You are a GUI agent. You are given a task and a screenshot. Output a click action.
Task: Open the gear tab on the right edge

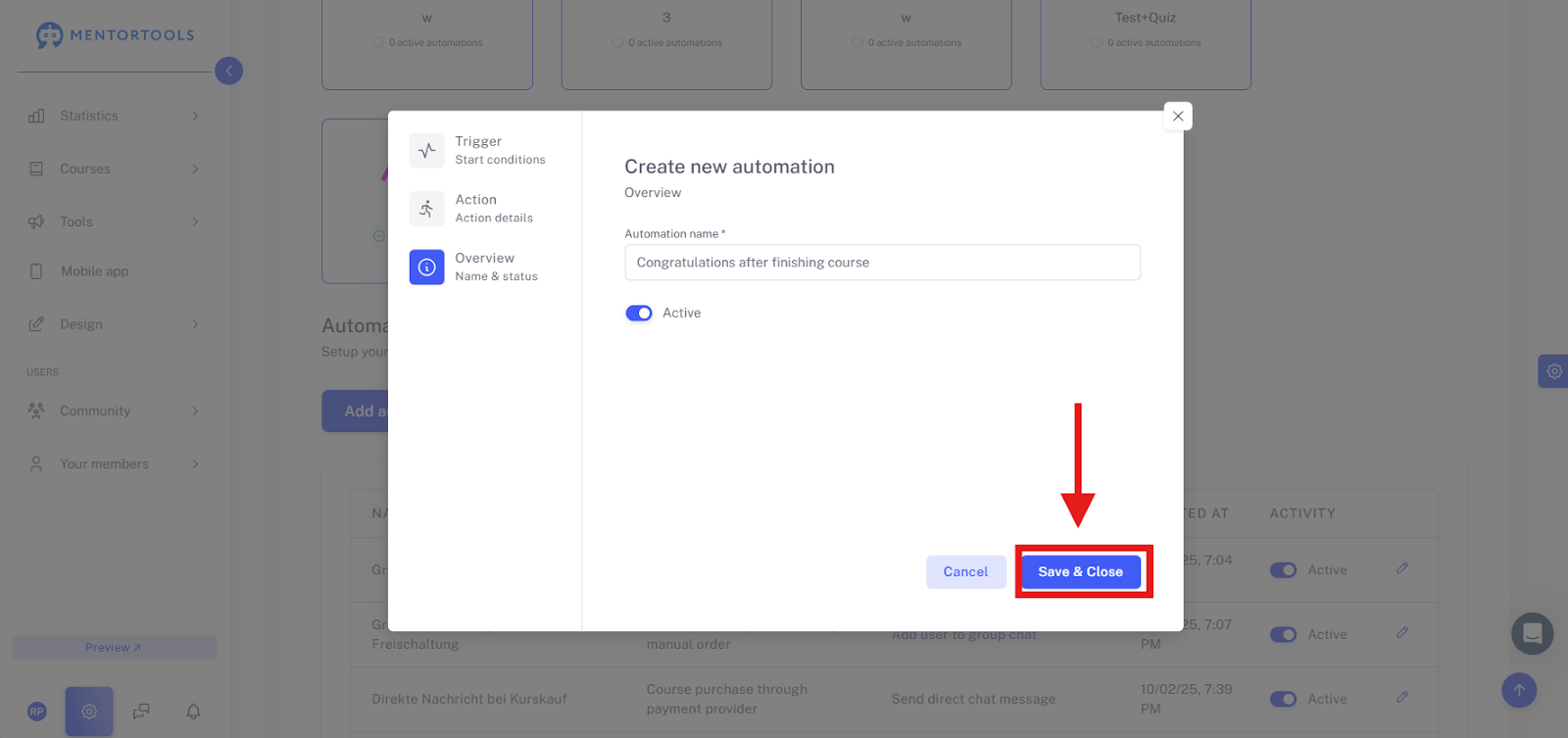[1553, 371]
